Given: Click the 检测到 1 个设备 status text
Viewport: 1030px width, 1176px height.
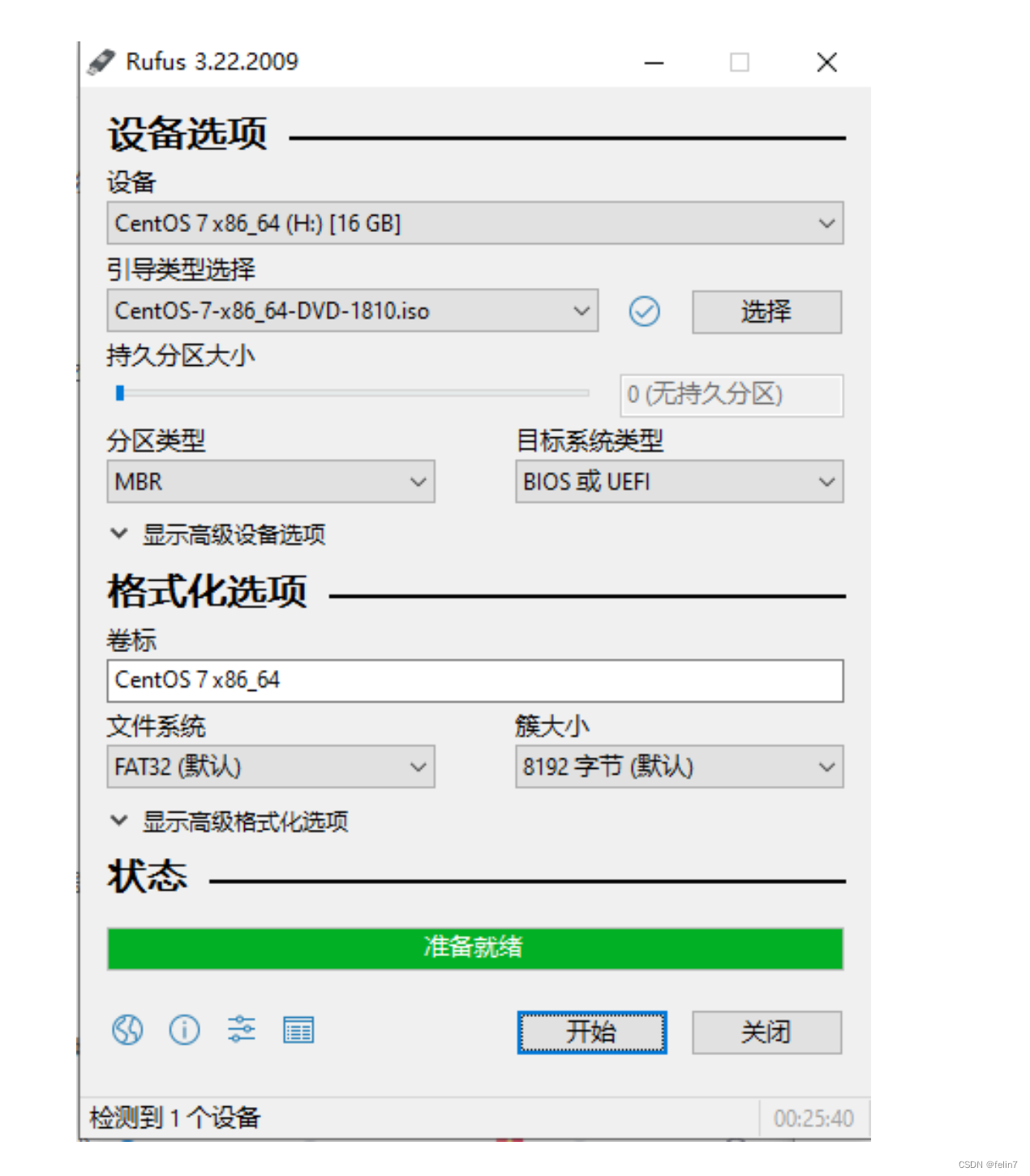Looking at the screenshot, I should coord(175,1118).
